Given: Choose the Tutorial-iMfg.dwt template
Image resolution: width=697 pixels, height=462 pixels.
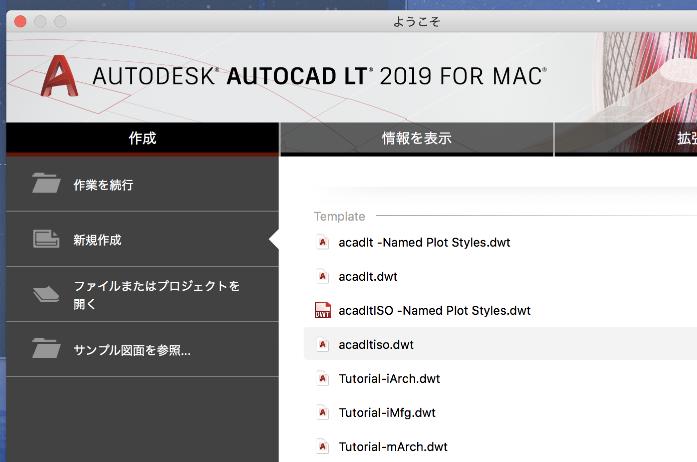Looking at the screenshot, I should coord(387,413).
